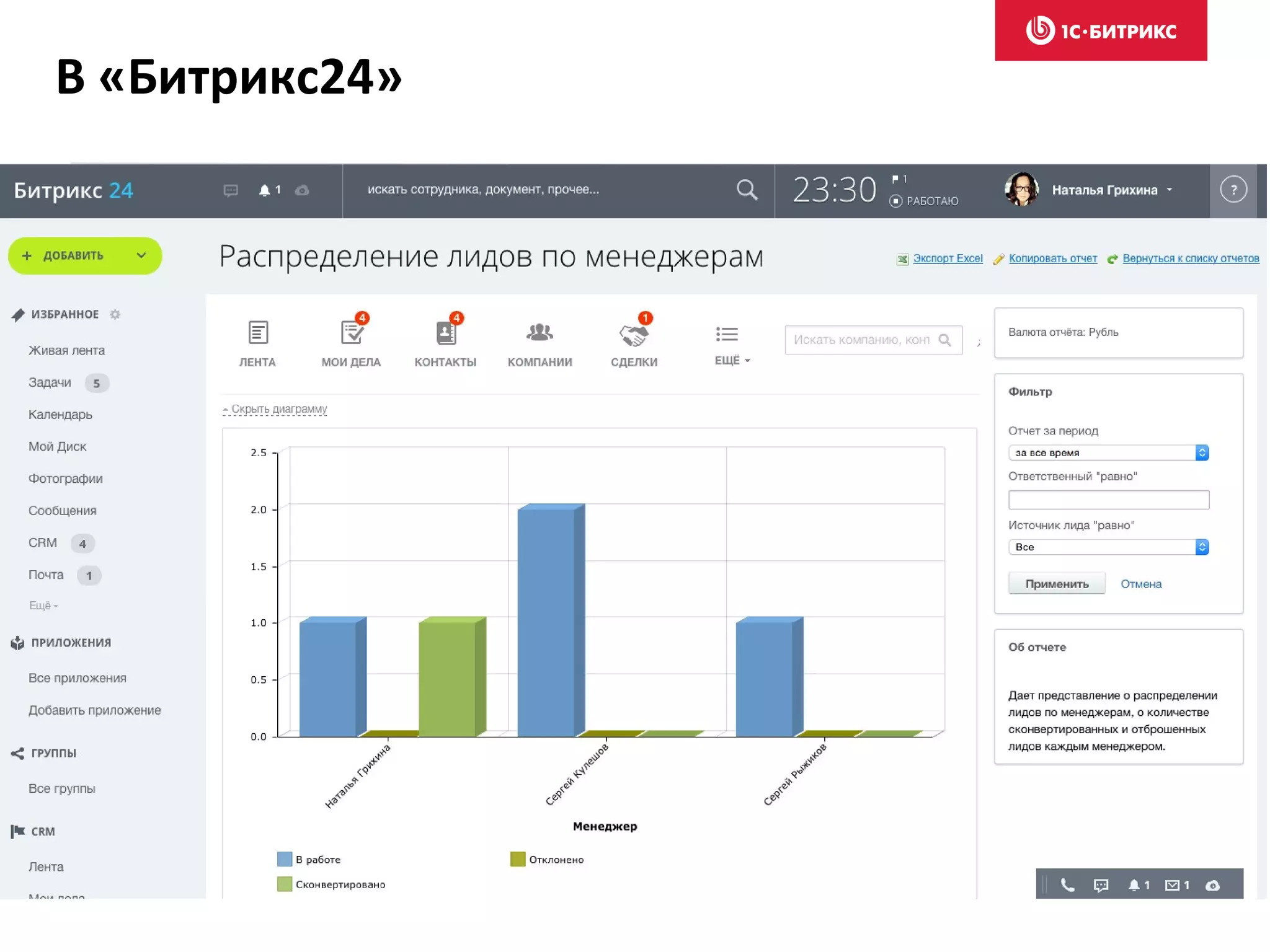Open the Источник лида dropdown
Screen dimensions: 1270x952
tap(1108, 547)
